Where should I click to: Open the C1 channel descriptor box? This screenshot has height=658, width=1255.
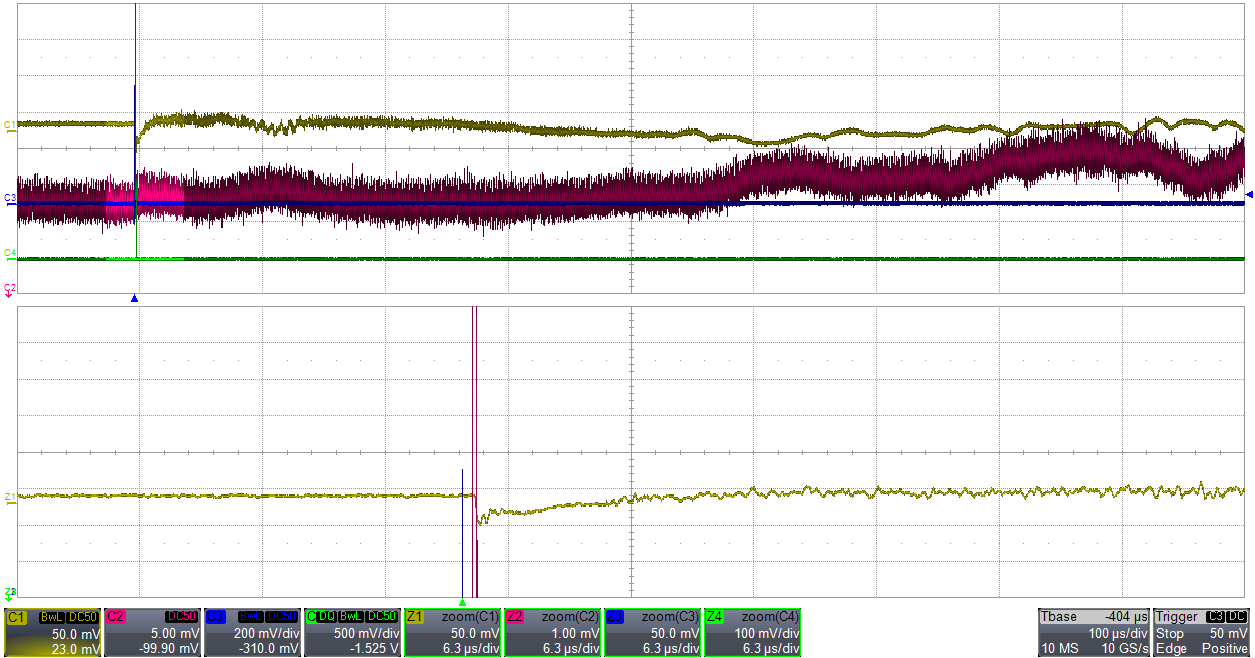pos(52,632)
